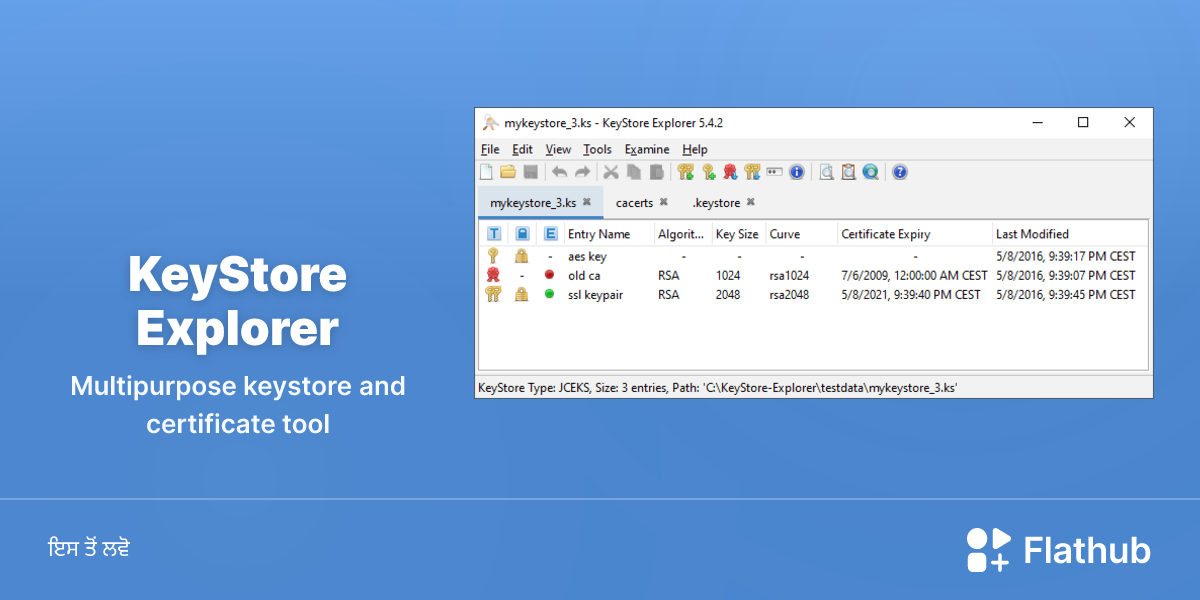The width and height of the screenshot is (1200, 600).
Task: Click the green expiry dot of ssl keypair
Action: coord(549,294)
